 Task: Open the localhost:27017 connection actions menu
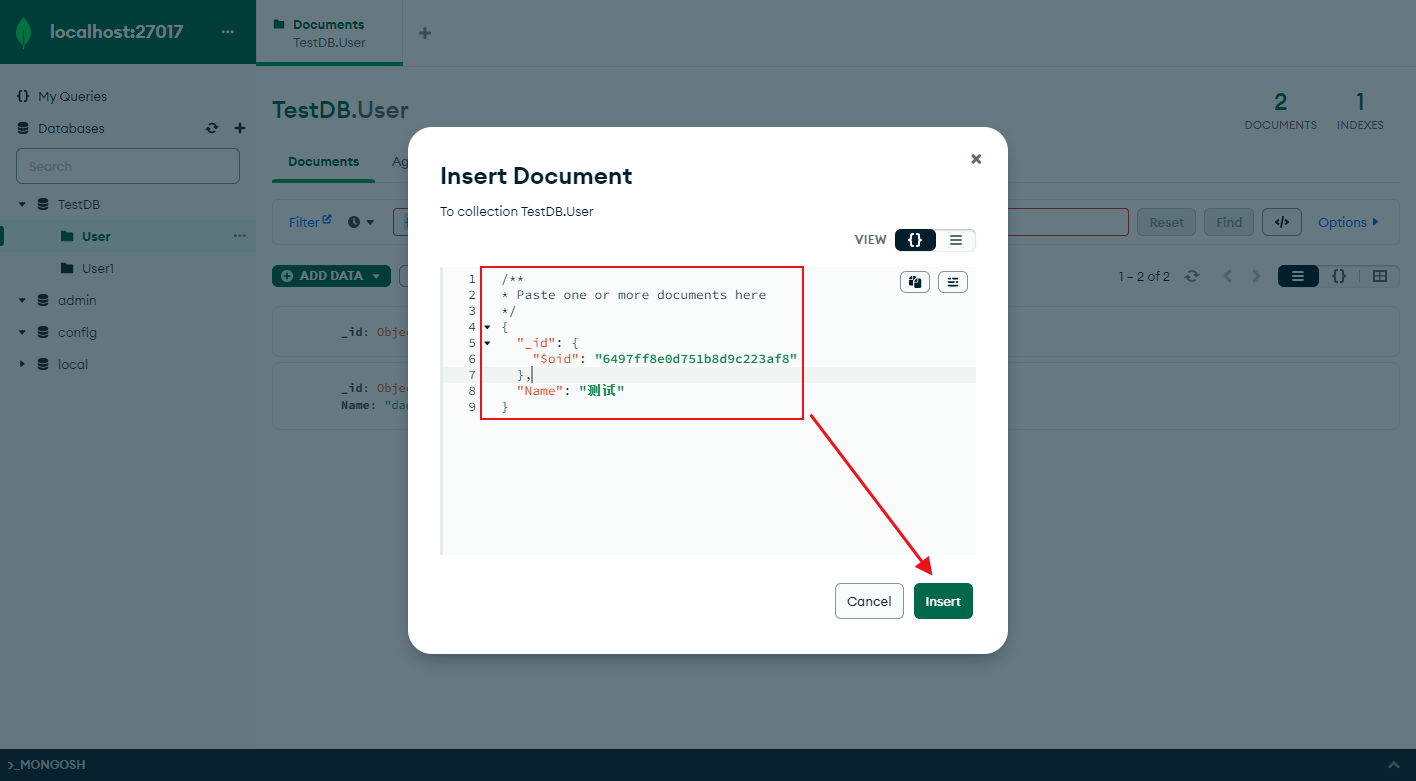coord(228,32)
